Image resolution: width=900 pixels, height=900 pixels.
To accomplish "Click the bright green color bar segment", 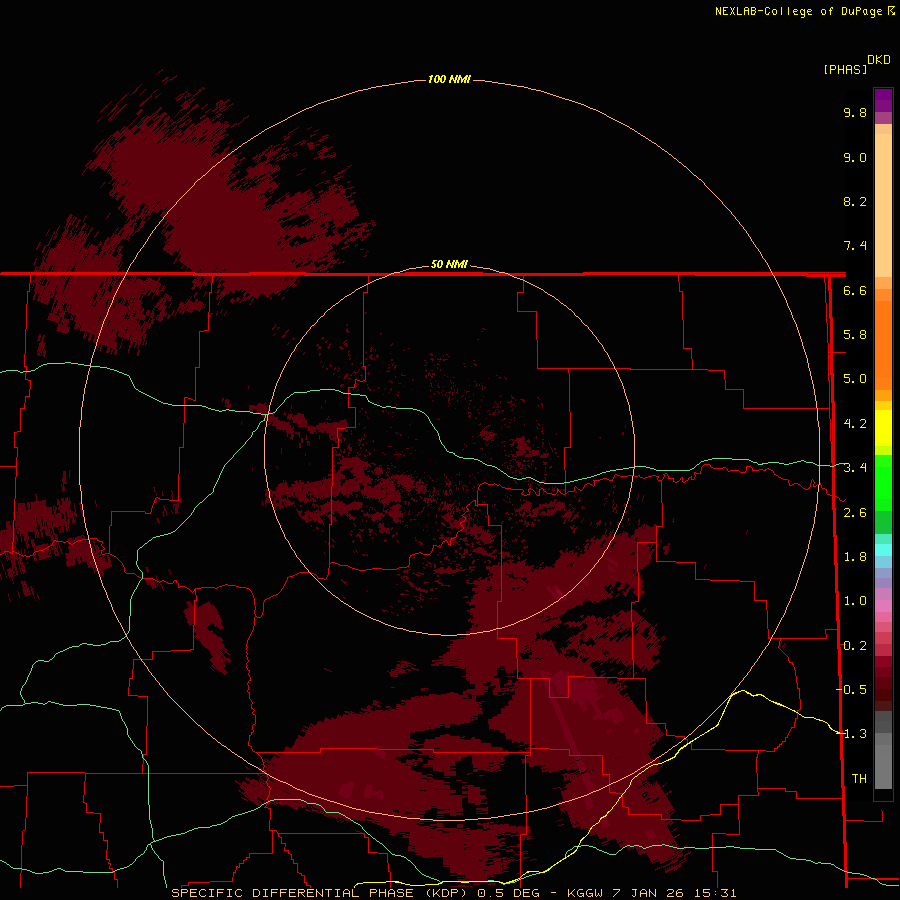I will point(883,485).
